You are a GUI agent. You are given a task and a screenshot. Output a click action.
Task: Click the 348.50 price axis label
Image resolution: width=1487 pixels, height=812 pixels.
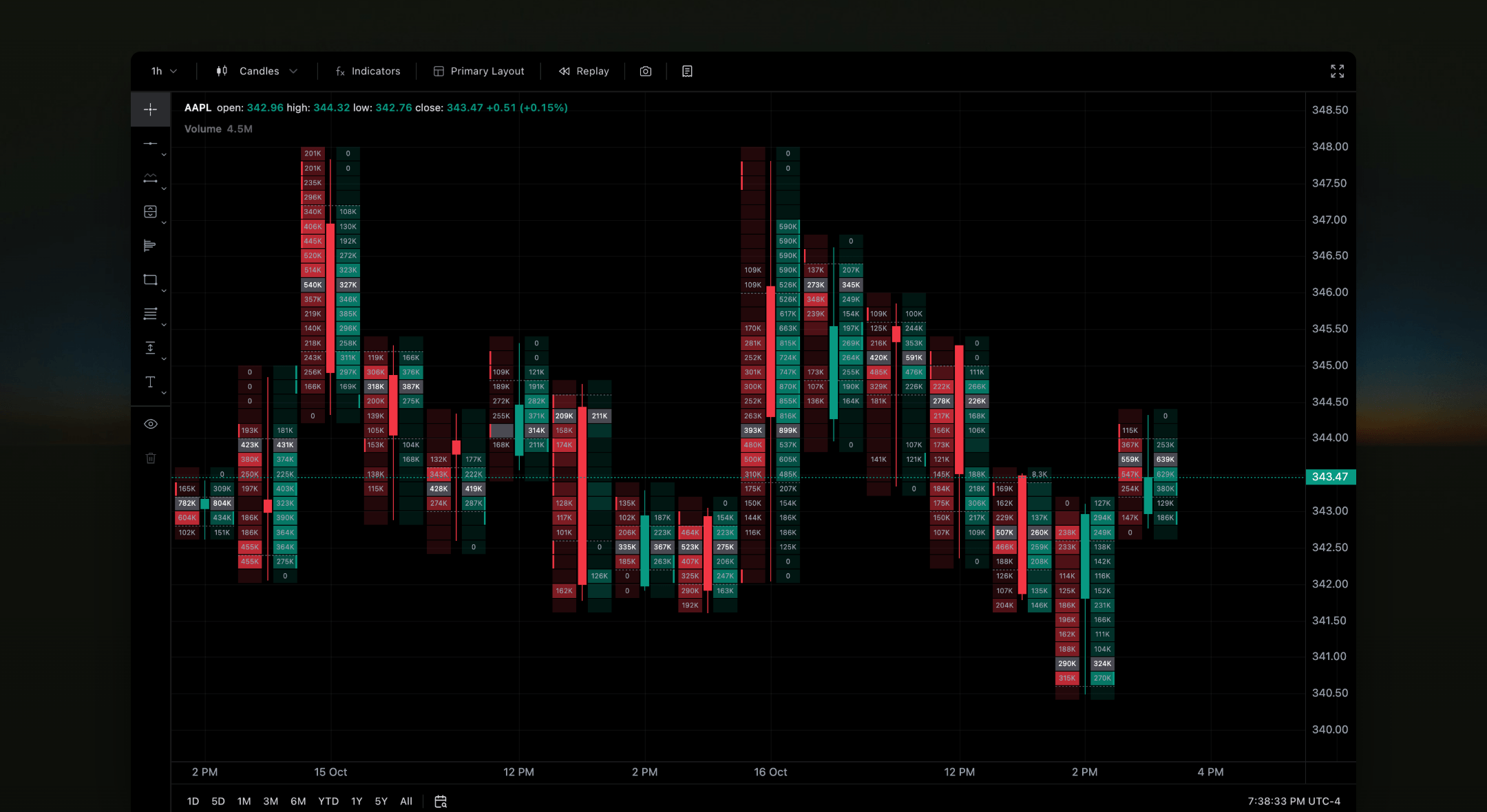(x=1329, y=110)
